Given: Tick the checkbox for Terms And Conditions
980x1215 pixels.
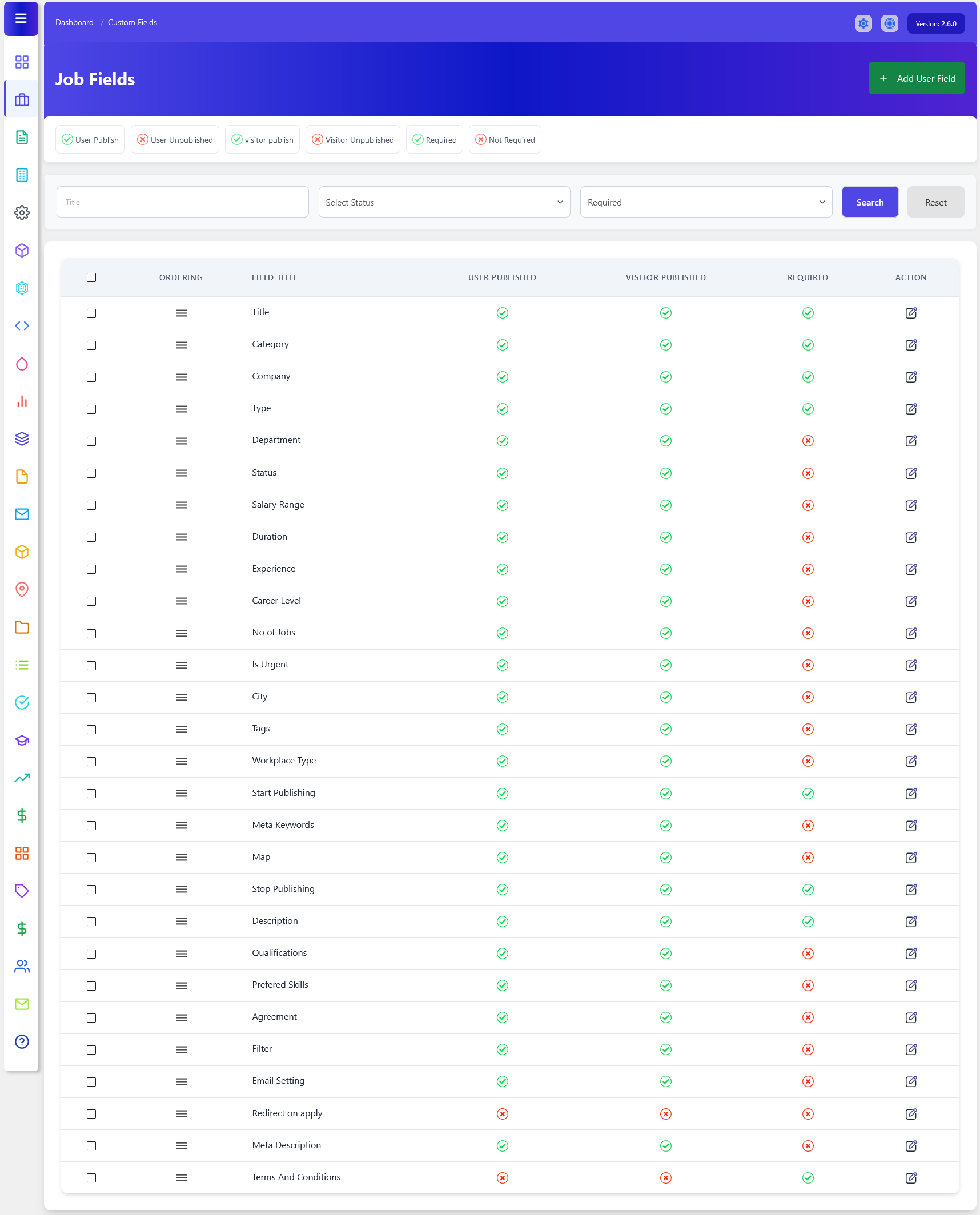Looking at the screenshot, I should (91, 1178).
